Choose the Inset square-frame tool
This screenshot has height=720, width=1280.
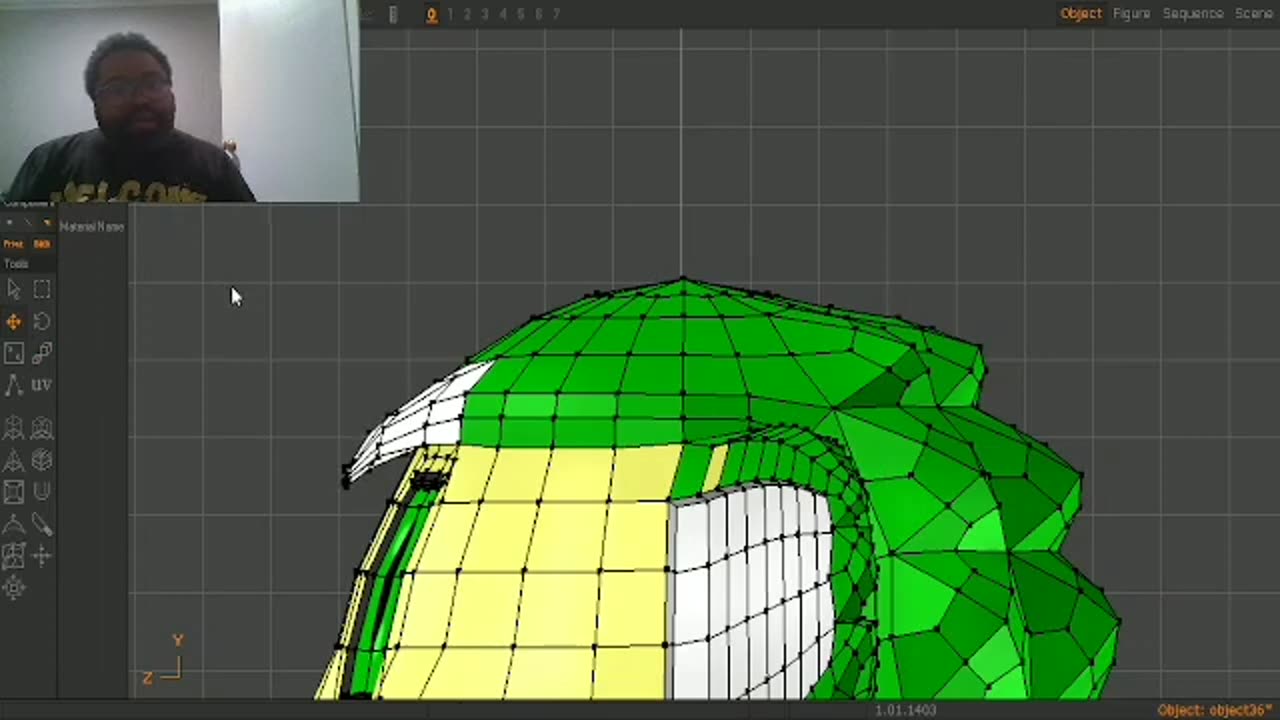(x=13, y=492)
